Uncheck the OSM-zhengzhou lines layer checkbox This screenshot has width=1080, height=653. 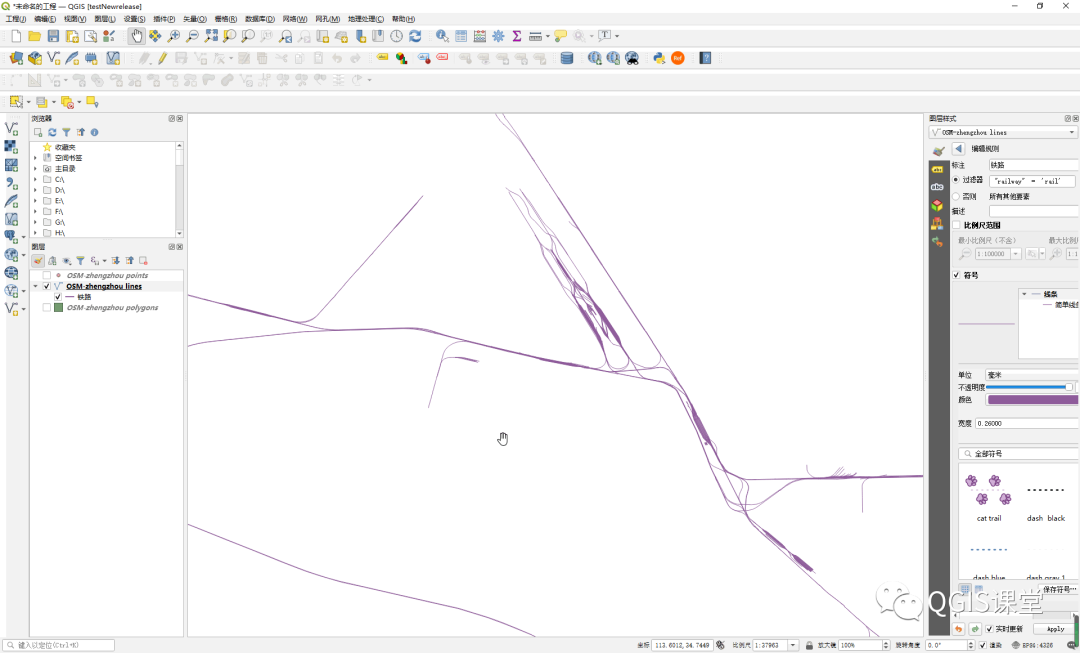[x=47, y=286]
